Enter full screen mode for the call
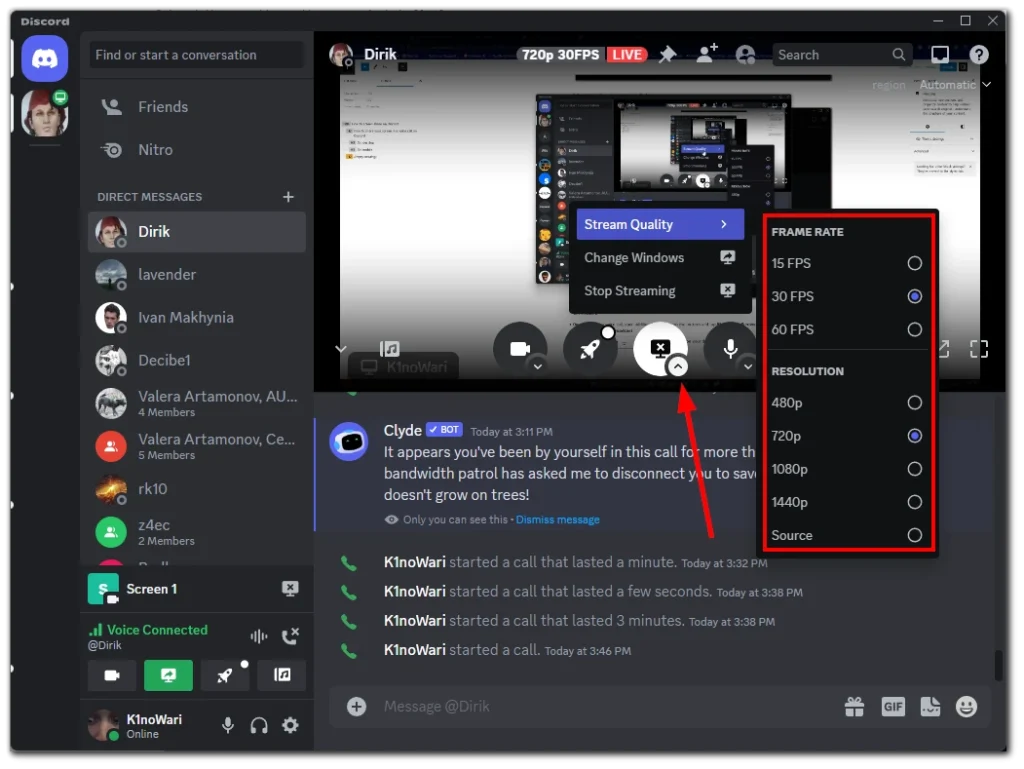 click(x=979, y=349)
